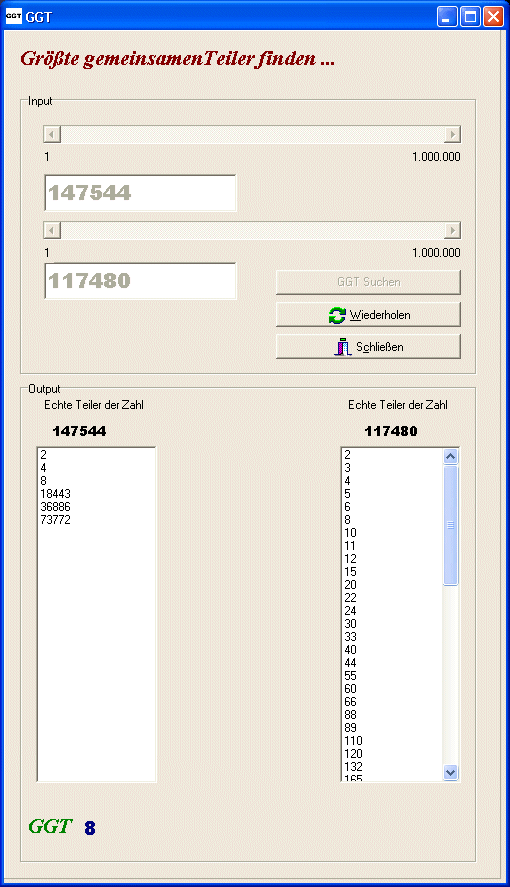Select divisor 18443 in the left list
The width and height of the screenshot is (510, 887).
coord(55,494)
